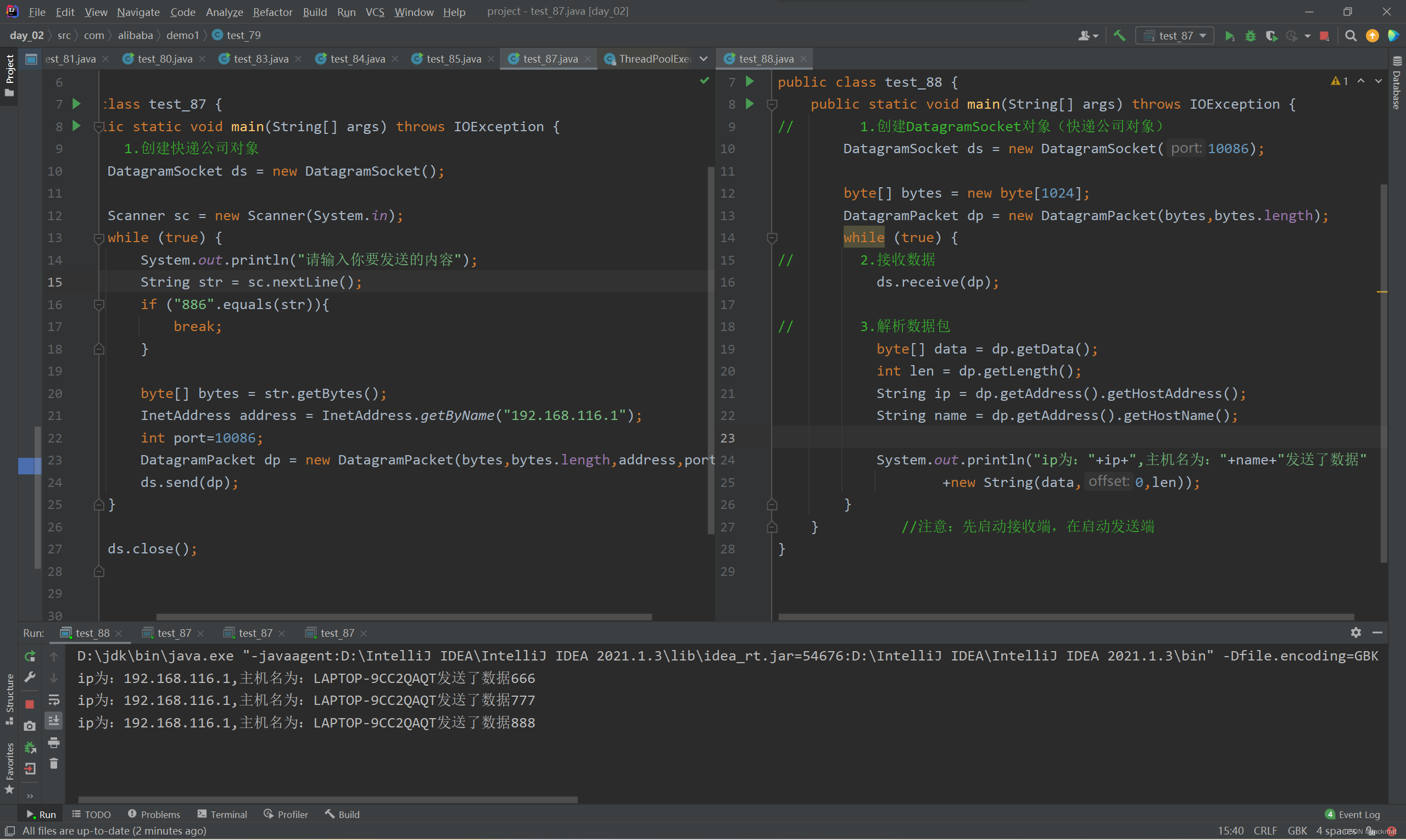
Task: Click the Build project hammer icon
Action: coord(1119,36)
